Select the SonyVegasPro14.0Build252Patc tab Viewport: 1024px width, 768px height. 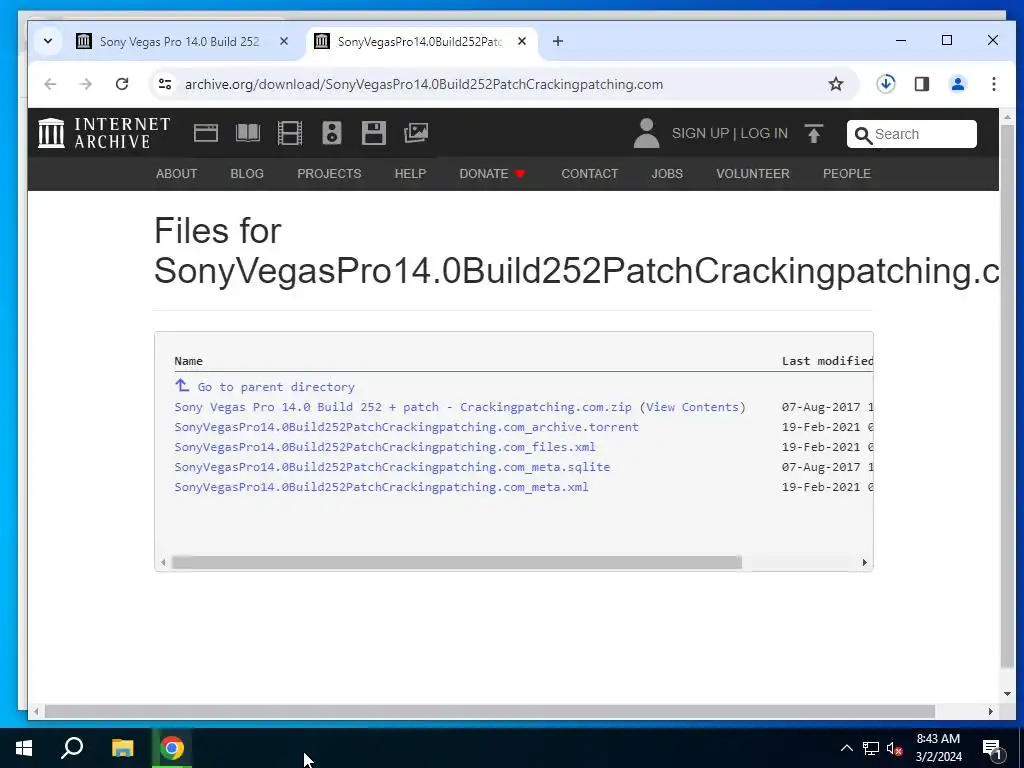point(421,41)
